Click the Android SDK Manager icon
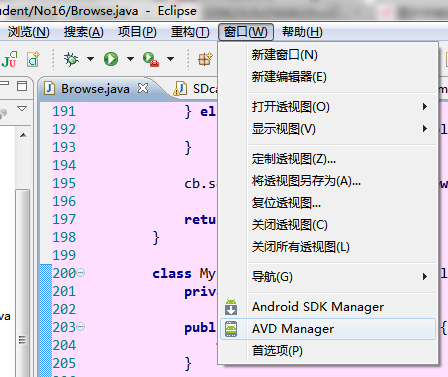 click(x=231, y=307)
